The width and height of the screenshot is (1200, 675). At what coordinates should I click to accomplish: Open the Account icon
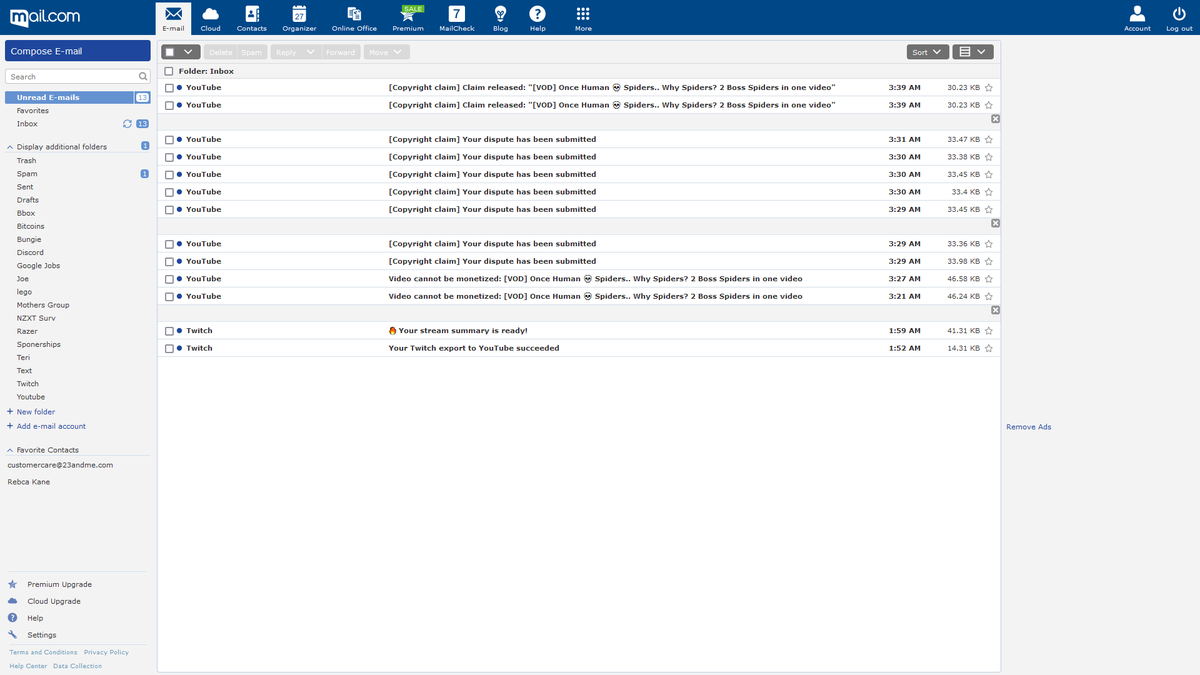pos(1137,14)
